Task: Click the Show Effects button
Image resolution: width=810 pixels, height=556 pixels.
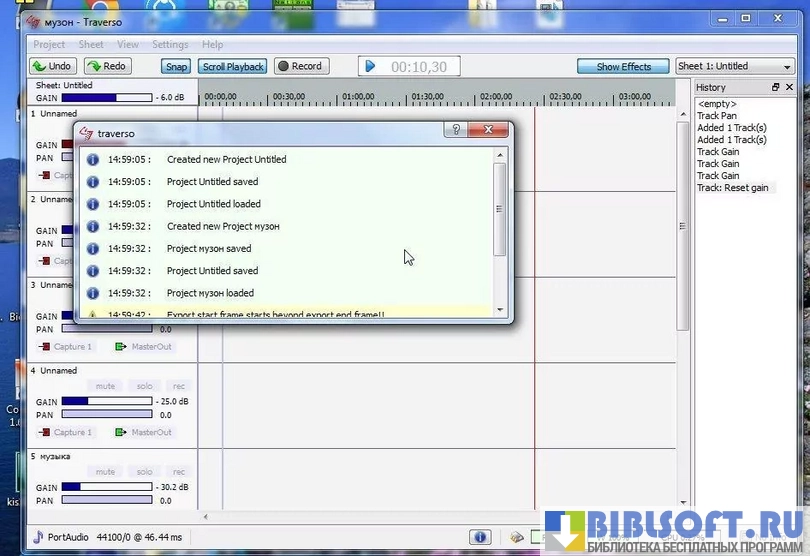Action: (x=623, y=67)
